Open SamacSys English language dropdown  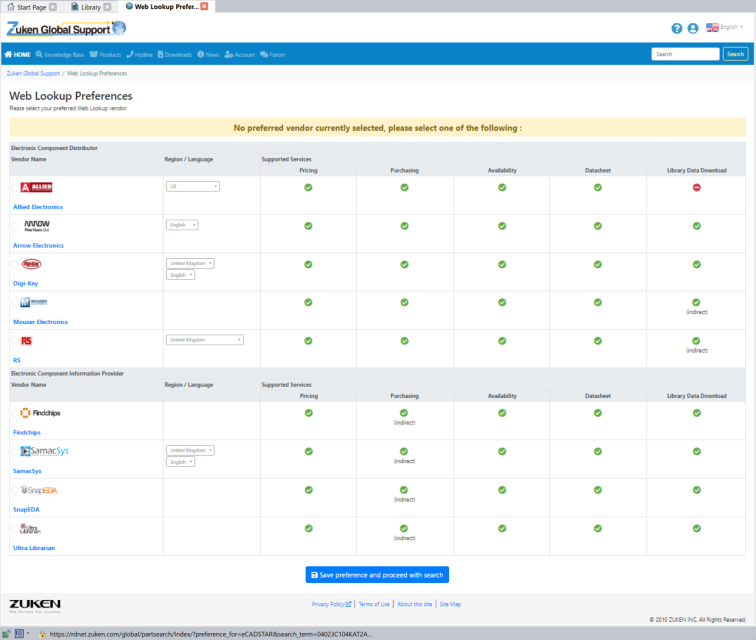coord(181,462)
